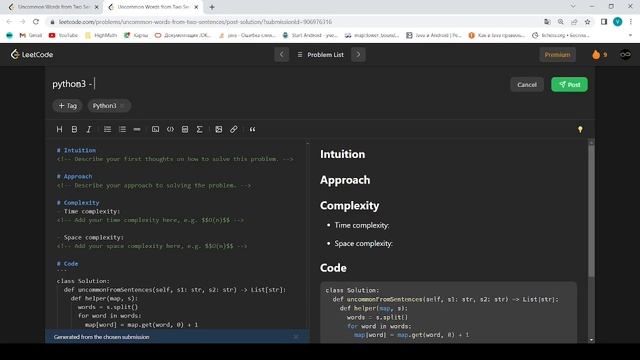
Task: Go to the next problem
Action: point(358,54)
